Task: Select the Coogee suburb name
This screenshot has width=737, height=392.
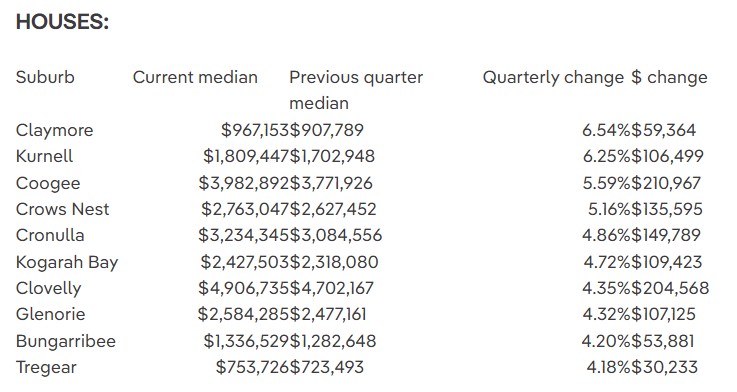Action: point(48,183)
